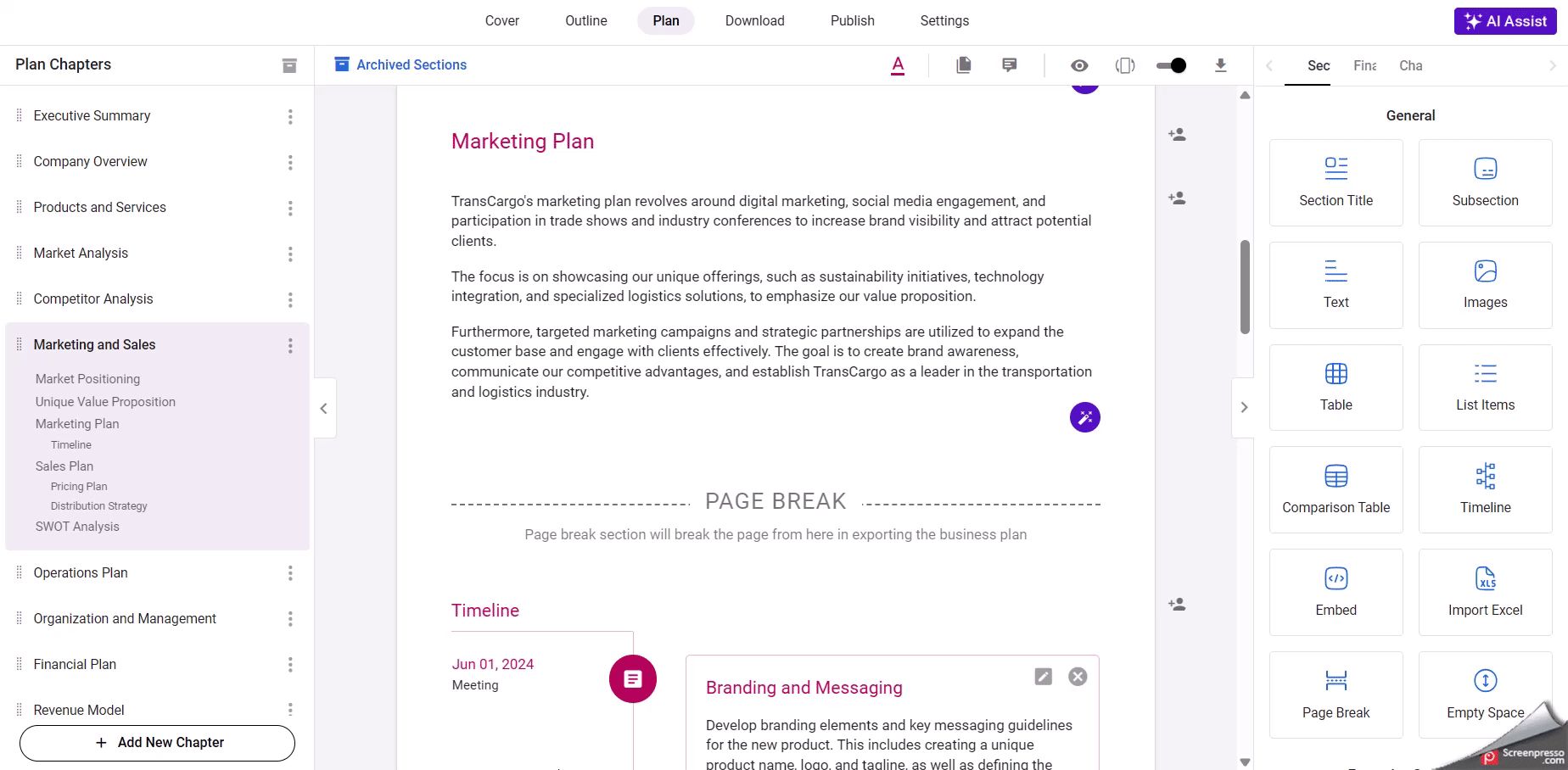Screen dimensions: 1568x770
Task: Open options menu for Organization and Management
Action: coord(290,619)
